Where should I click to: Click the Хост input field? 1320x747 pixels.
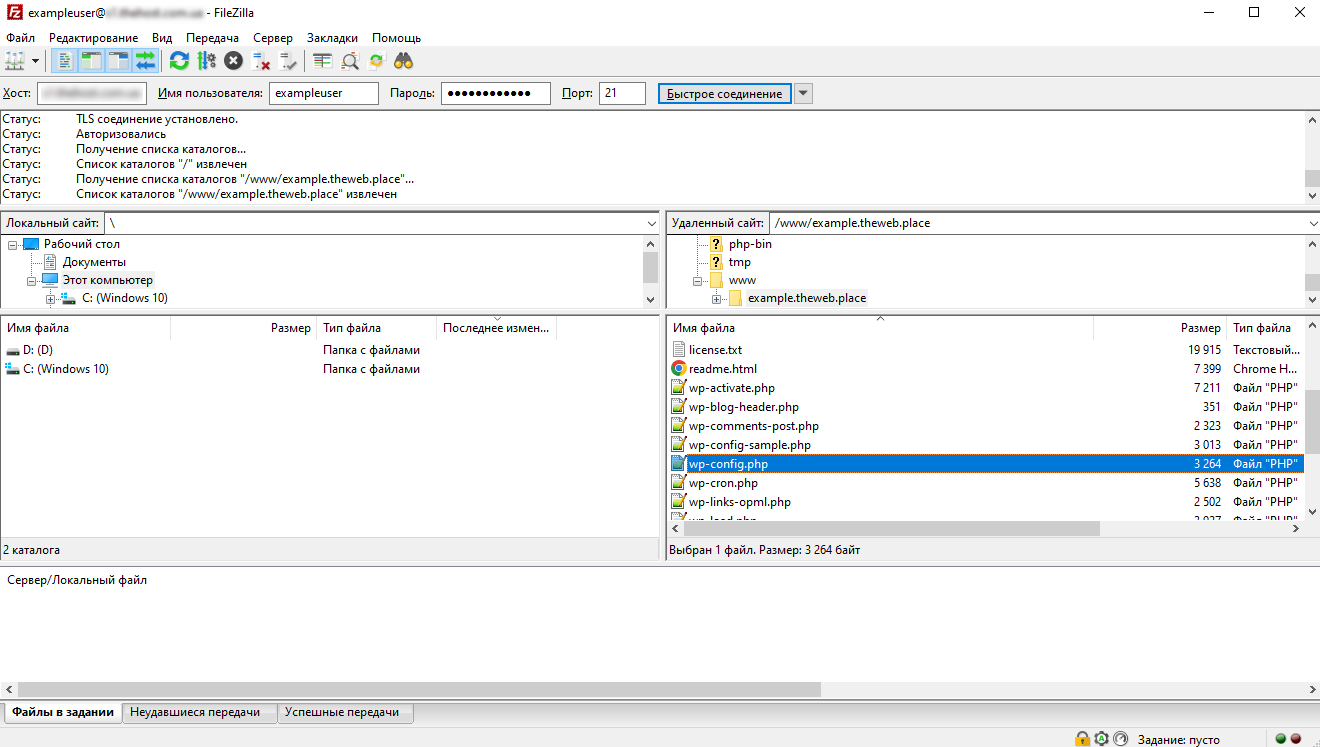pos(92,93)
